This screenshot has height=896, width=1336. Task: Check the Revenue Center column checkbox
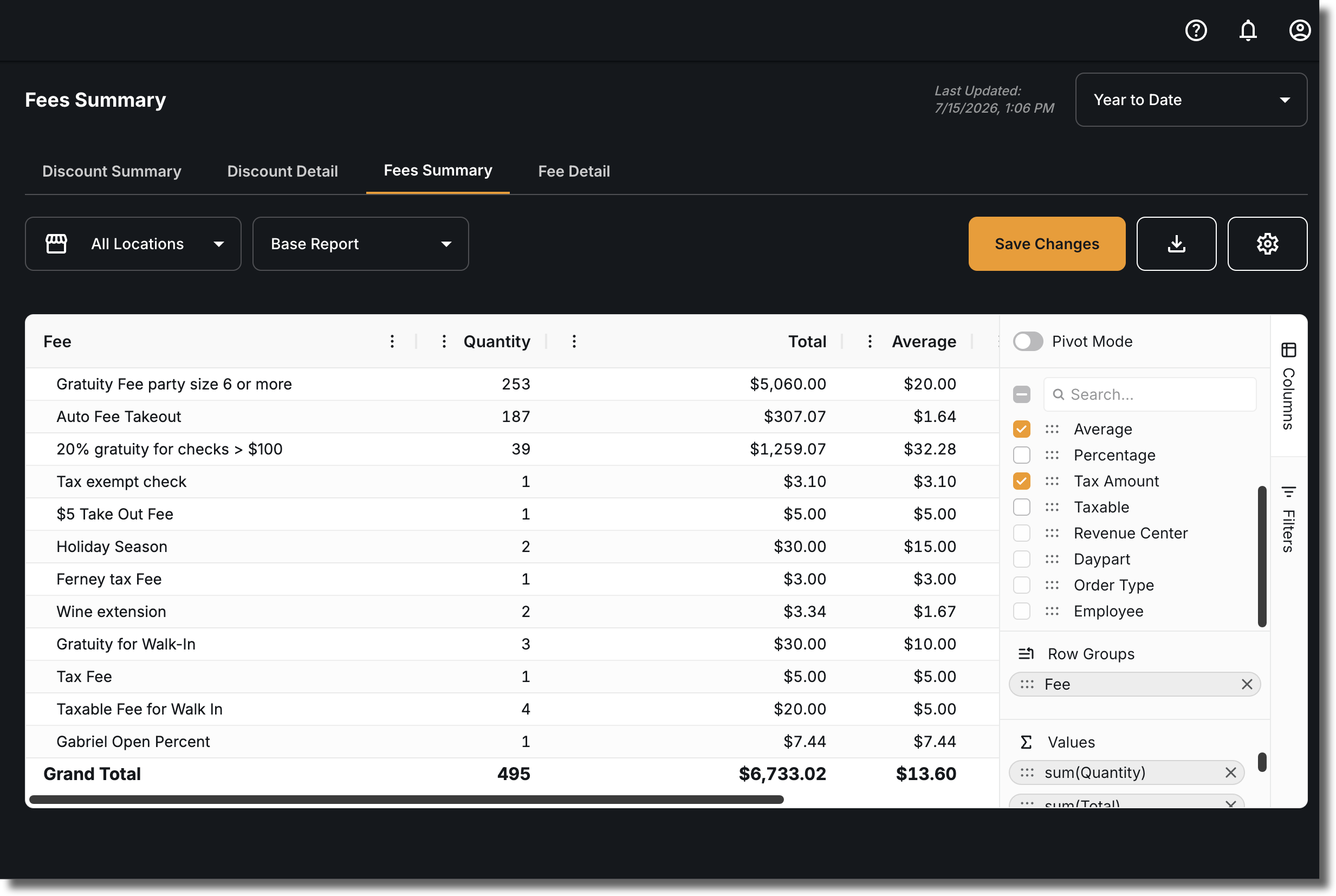(1021, 533)
